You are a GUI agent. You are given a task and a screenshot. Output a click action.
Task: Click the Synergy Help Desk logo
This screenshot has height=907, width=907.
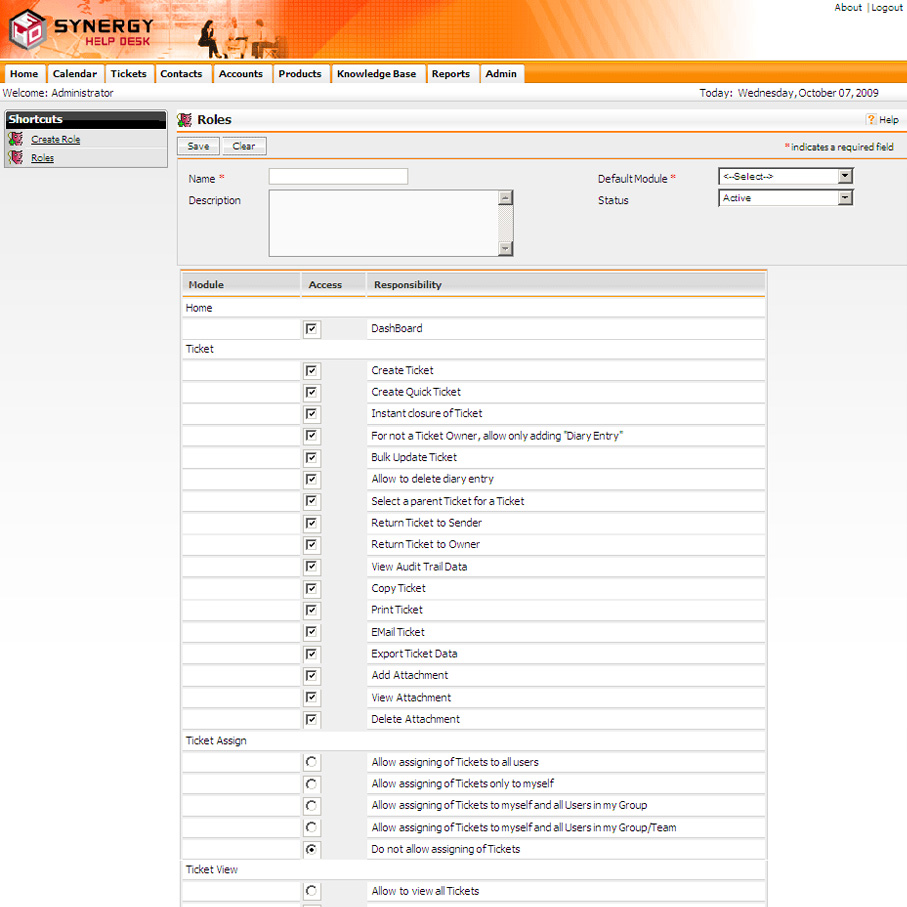(x=82, y=30)
